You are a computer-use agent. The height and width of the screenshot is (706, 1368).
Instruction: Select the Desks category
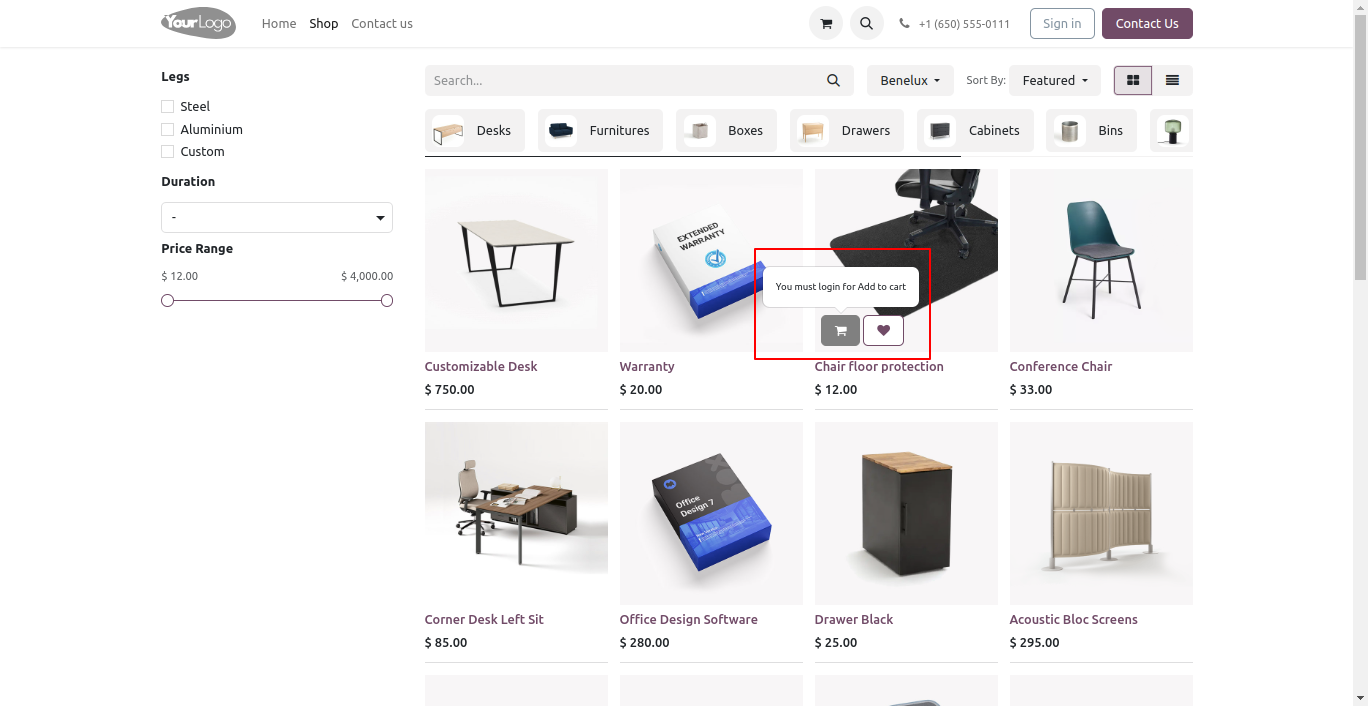[475, 130]
